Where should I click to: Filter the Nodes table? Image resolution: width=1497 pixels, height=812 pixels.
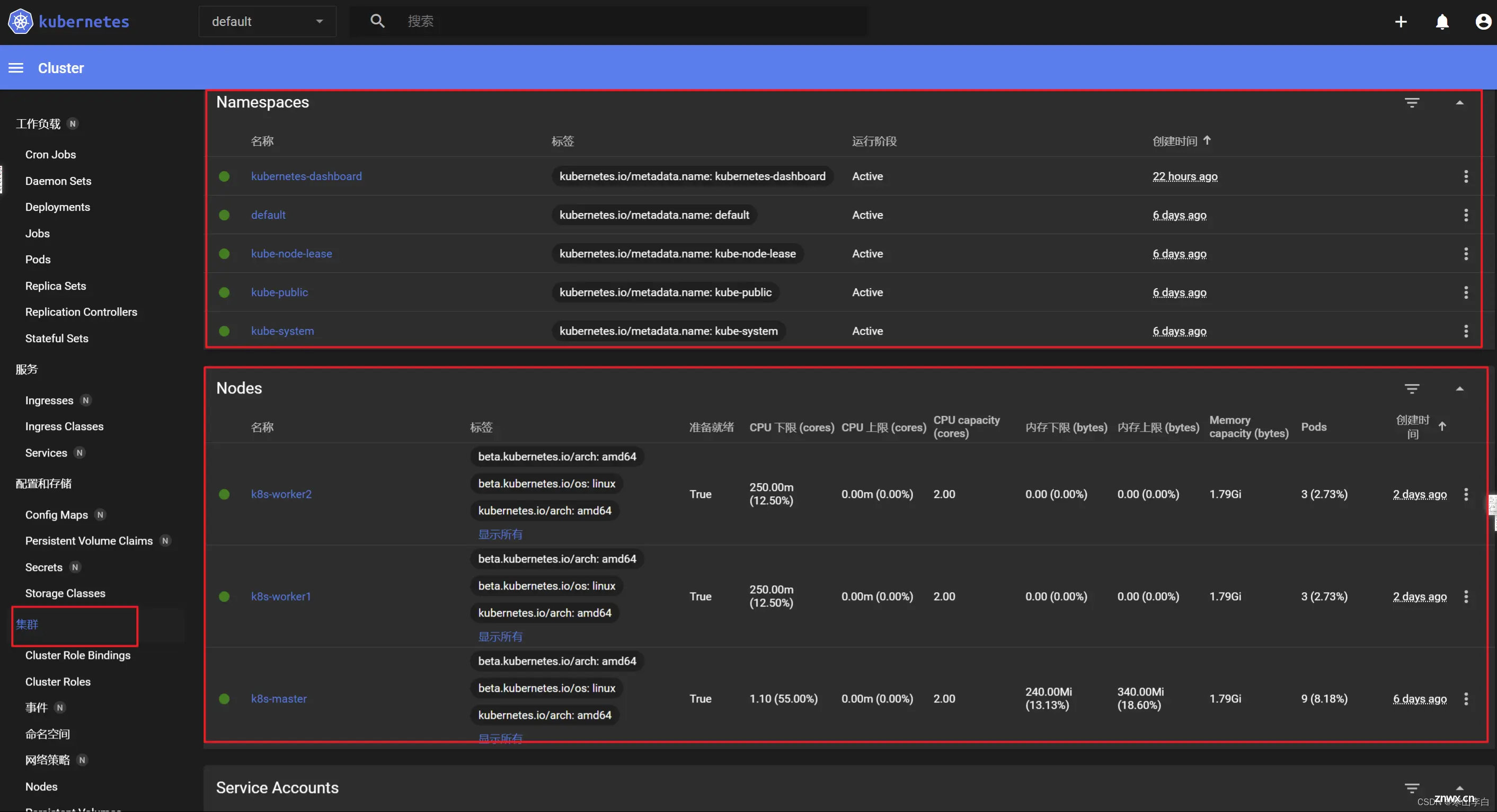(x=1412, y=389)
